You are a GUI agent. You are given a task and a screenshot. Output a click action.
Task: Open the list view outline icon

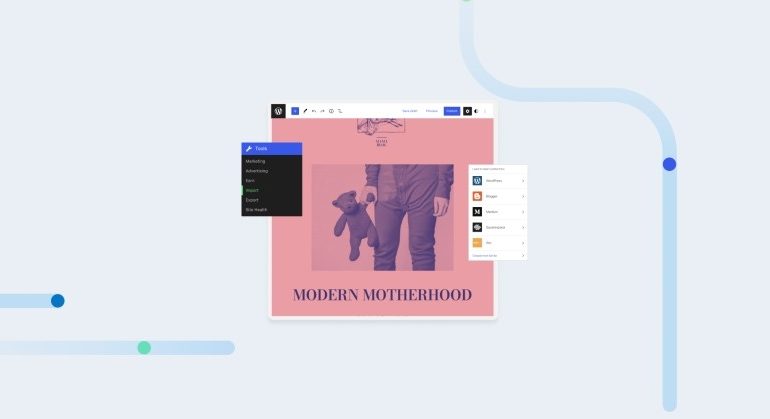pos(340,111)
